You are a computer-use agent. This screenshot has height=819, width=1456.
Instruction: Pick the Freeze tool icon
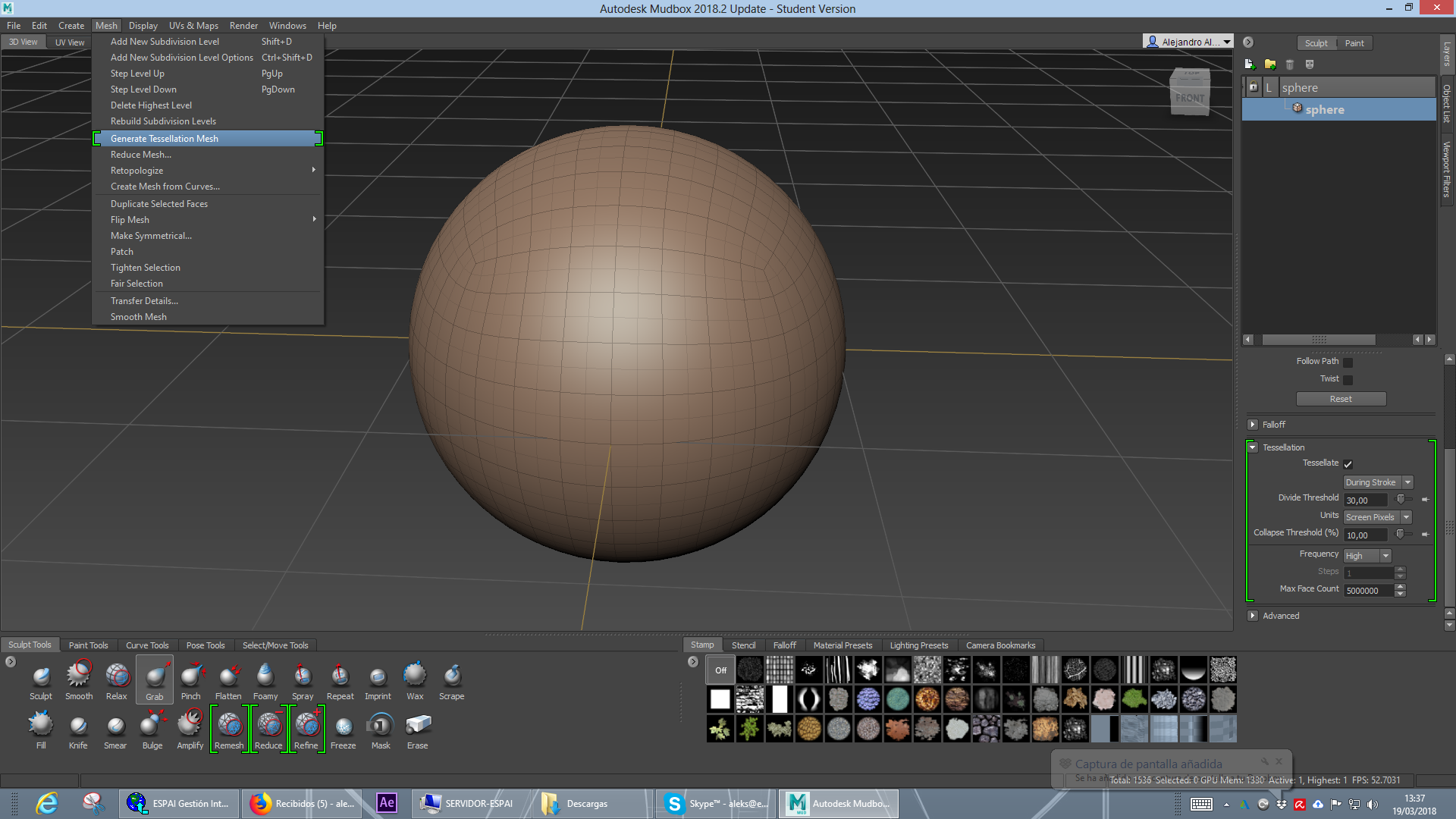[x=343, y=728]
